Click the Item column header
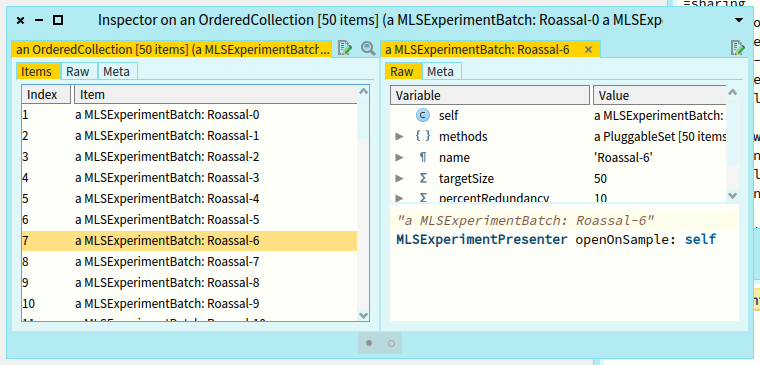Screen dimensions: 760x365 pos(216,95)
